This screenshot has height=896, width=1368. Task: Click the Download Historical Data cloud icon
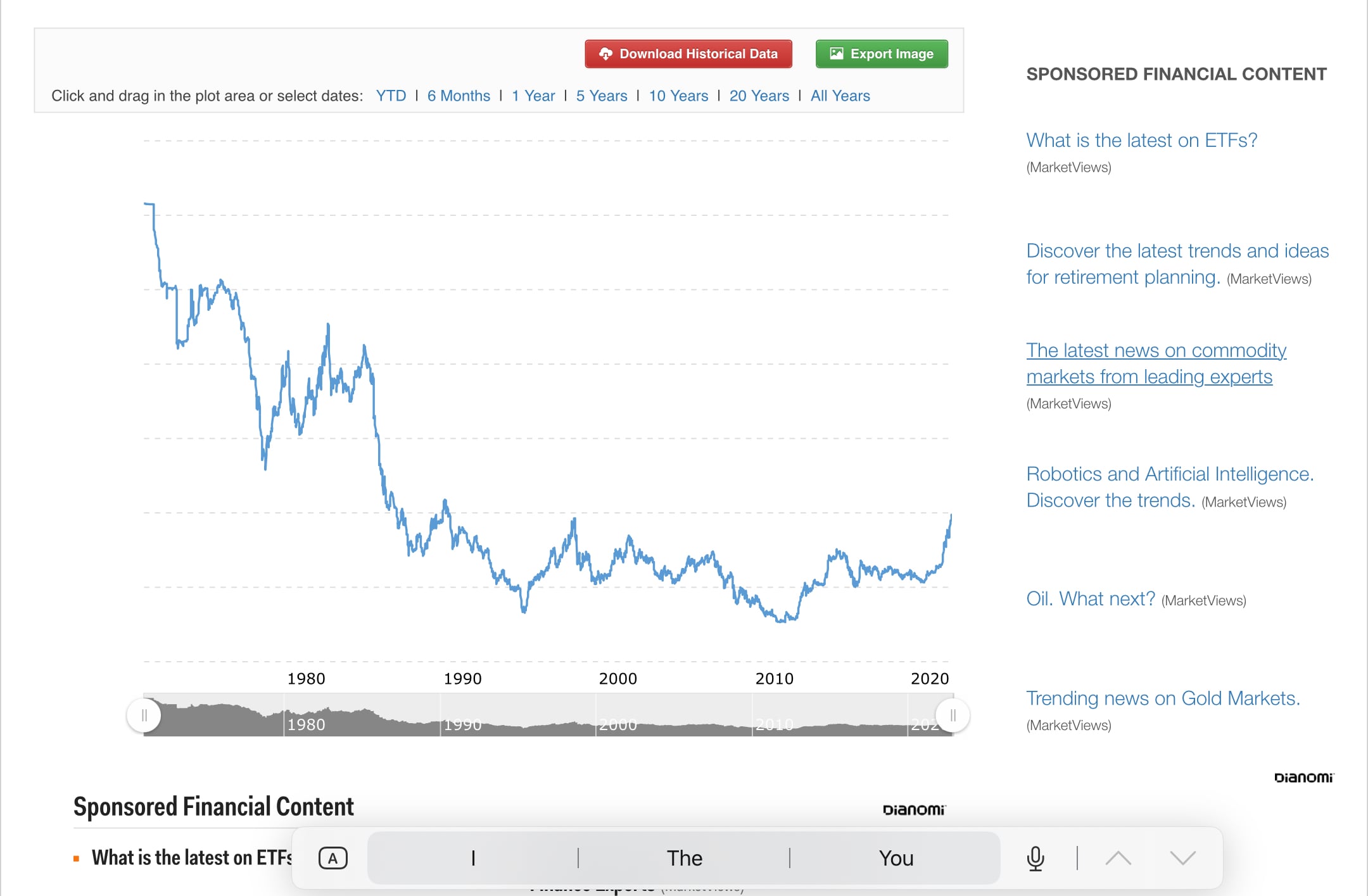tap(605, 54)
